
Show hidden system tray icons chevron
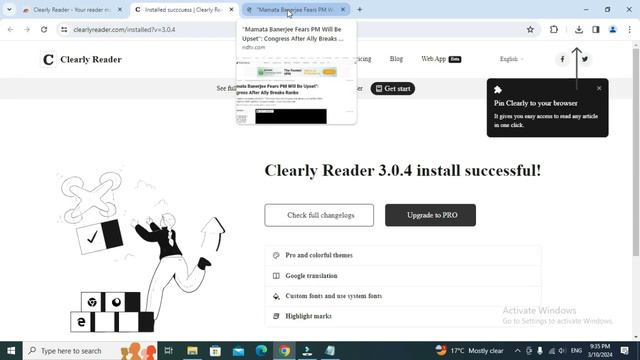(x=517, y=351)
